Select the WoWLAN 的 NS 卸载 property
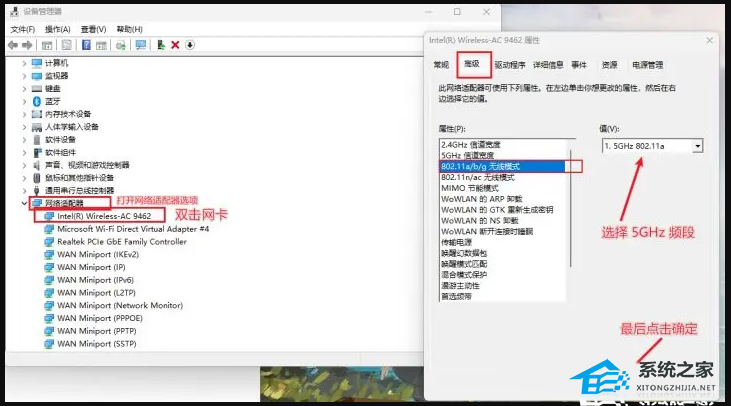The width and height of the screenshot is (731, 406). coord(480,220)
